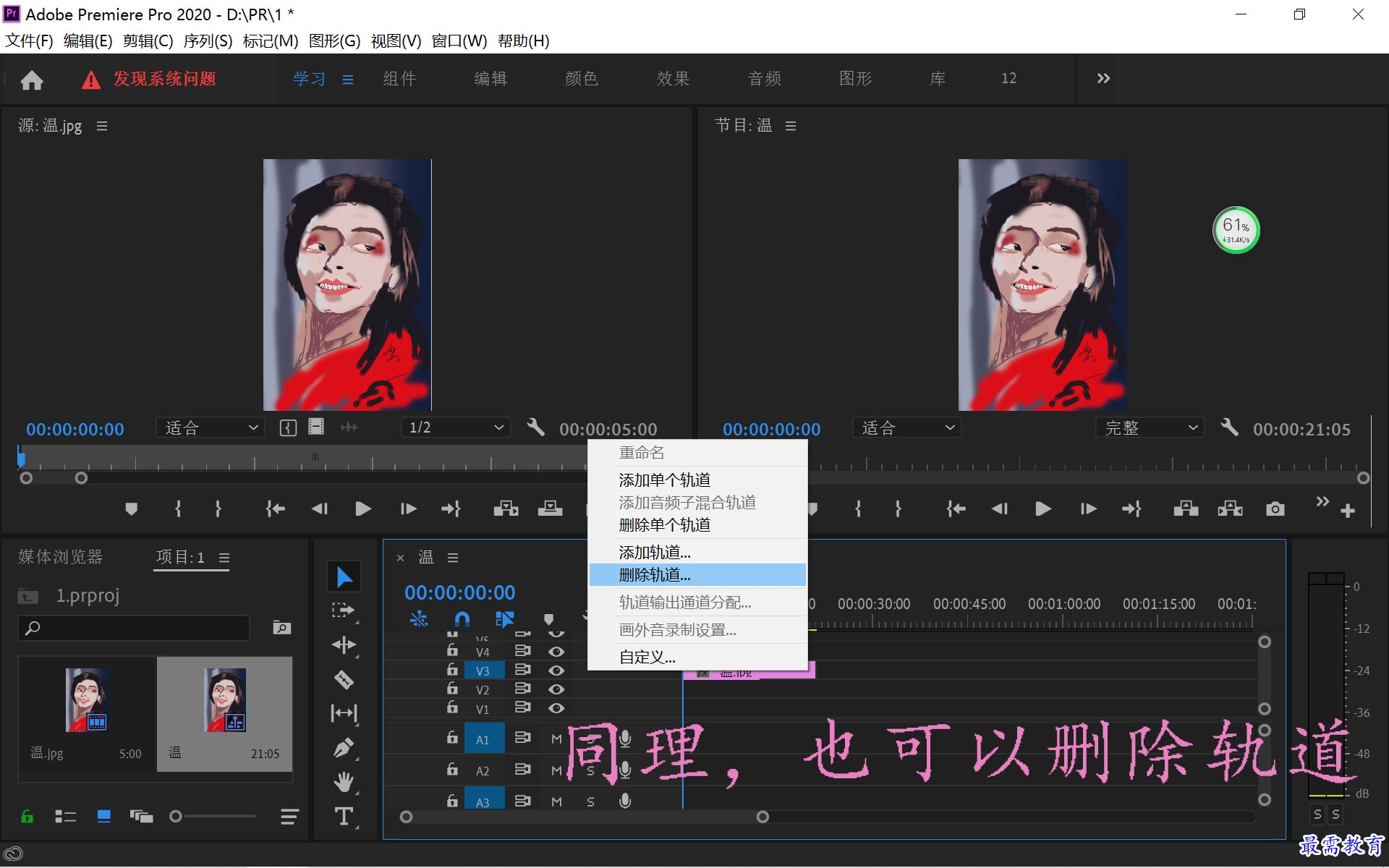Image resolution: width=1389 pixels, height=868 pixels.
Task: Toggle V1 track output eye
Action: click(x=556, y=708)
